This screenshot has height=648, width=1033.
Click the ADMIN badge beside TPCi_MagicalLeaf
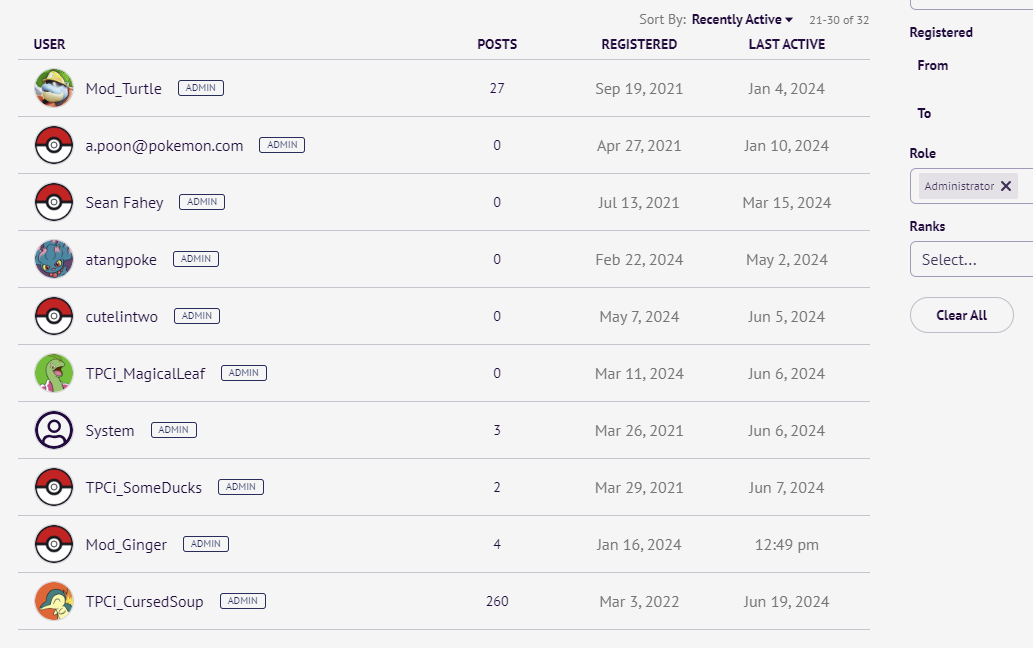(x=244, y=373)
